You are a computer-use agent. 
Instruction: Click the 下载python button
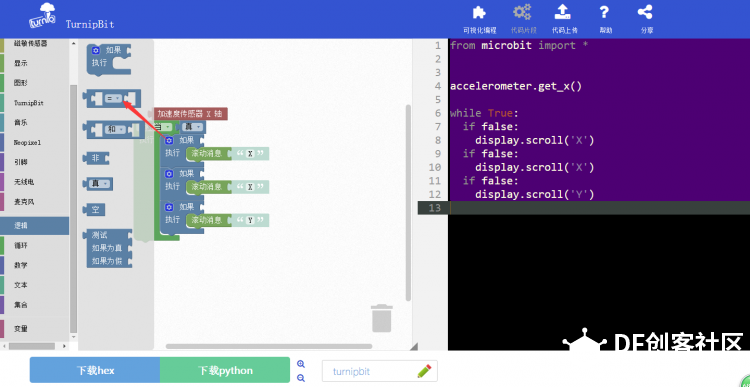[x=225, y=370]
